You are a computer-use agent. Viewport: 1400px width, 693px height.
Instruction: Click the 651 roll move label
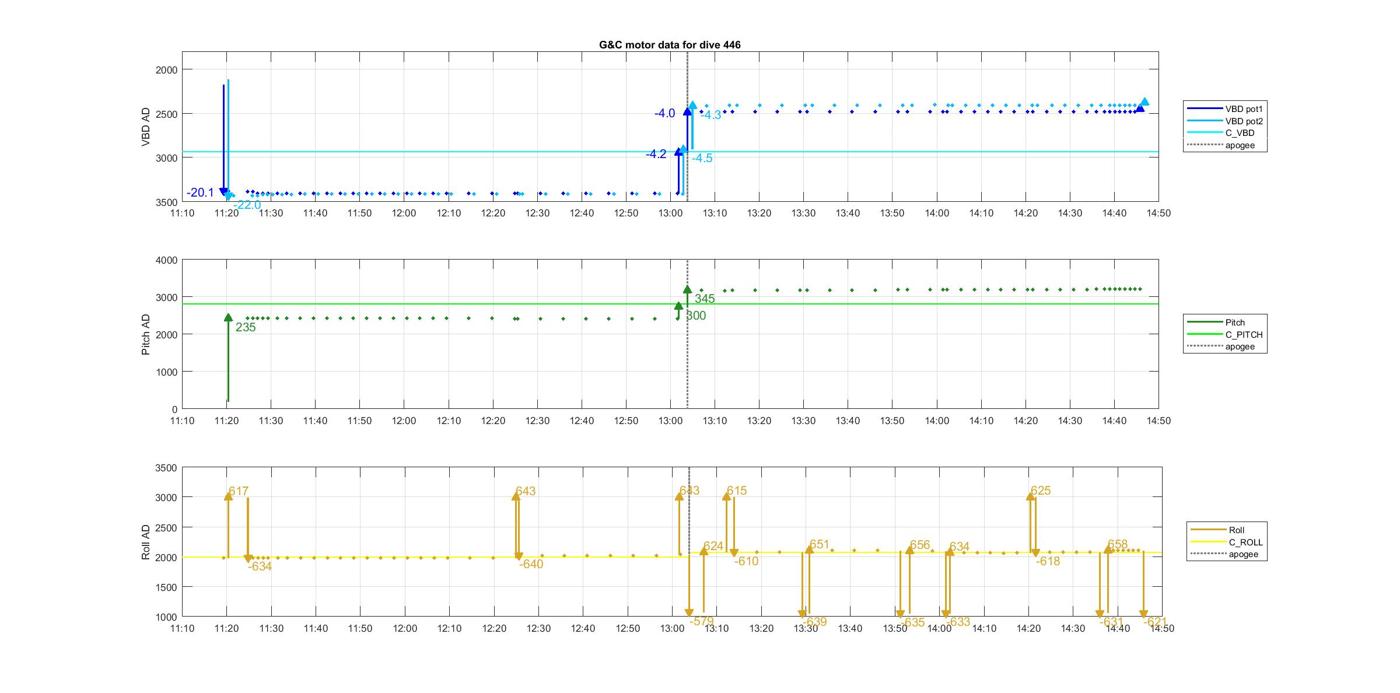coord(820,545)
